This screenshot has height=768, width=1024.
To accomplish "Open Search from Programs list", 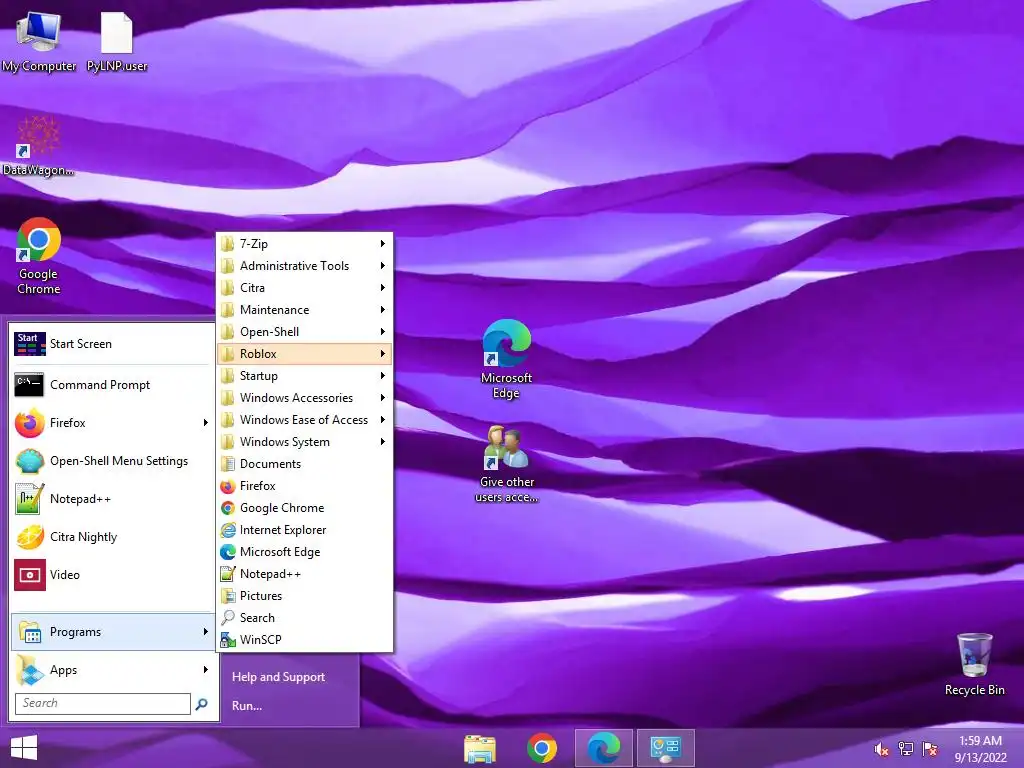I will [305, 618].
